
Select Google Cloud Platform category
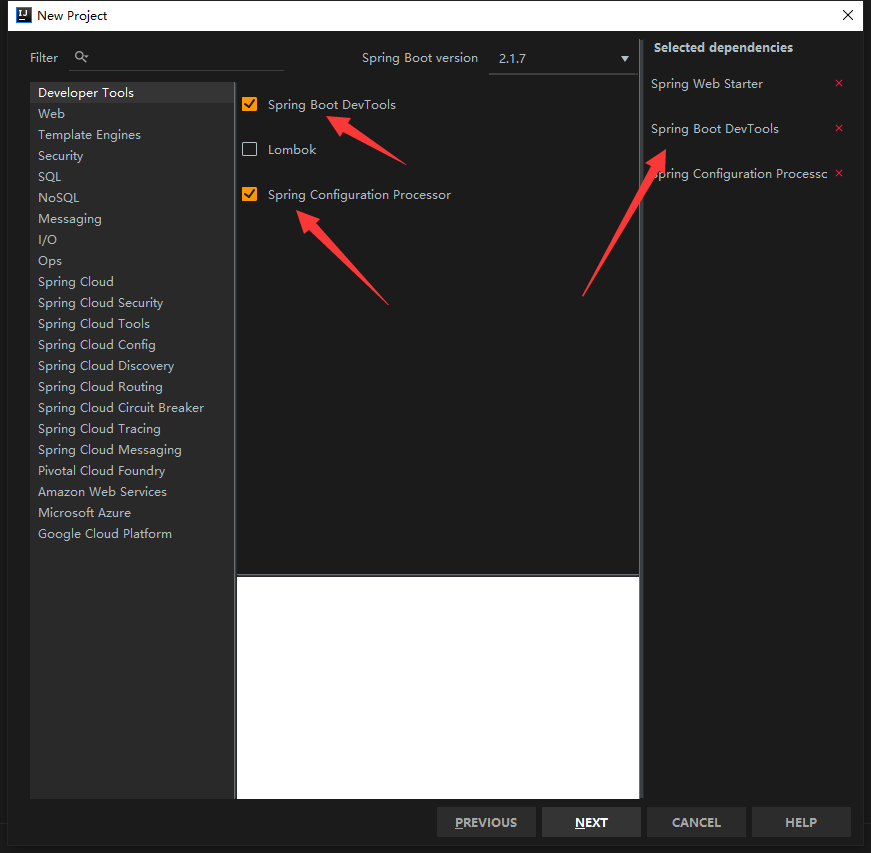[132, 534]
